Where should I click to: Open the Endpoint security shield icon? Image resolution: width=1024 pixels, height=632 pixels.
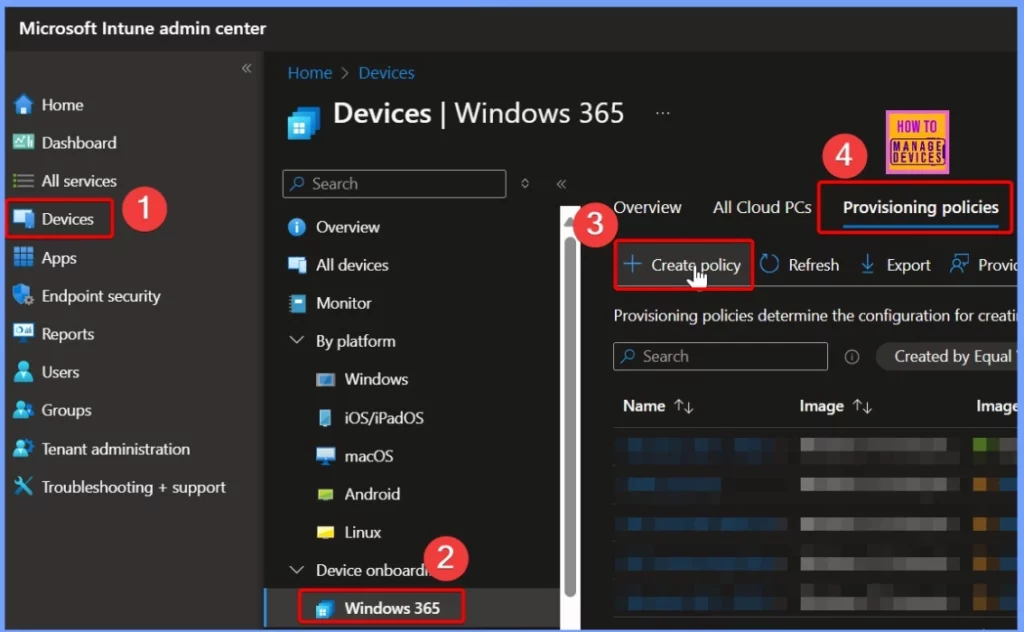point(24,295)
